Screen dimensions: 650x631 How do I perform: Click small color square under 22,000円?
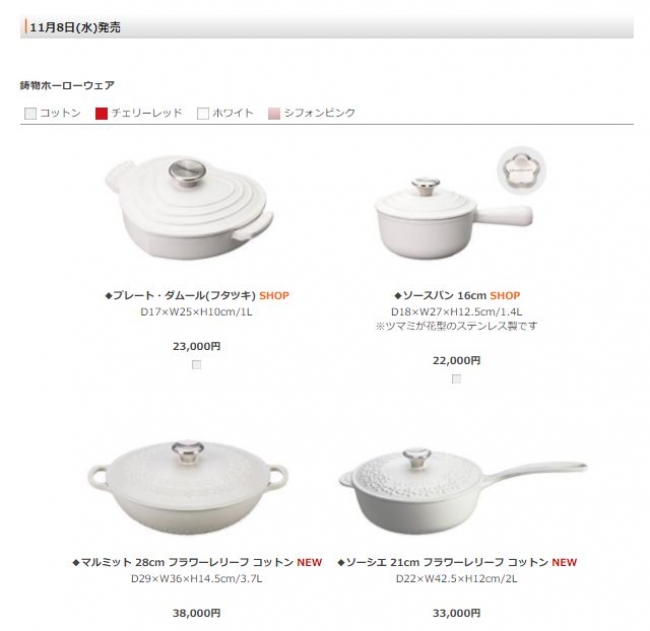tap(456, 379)
